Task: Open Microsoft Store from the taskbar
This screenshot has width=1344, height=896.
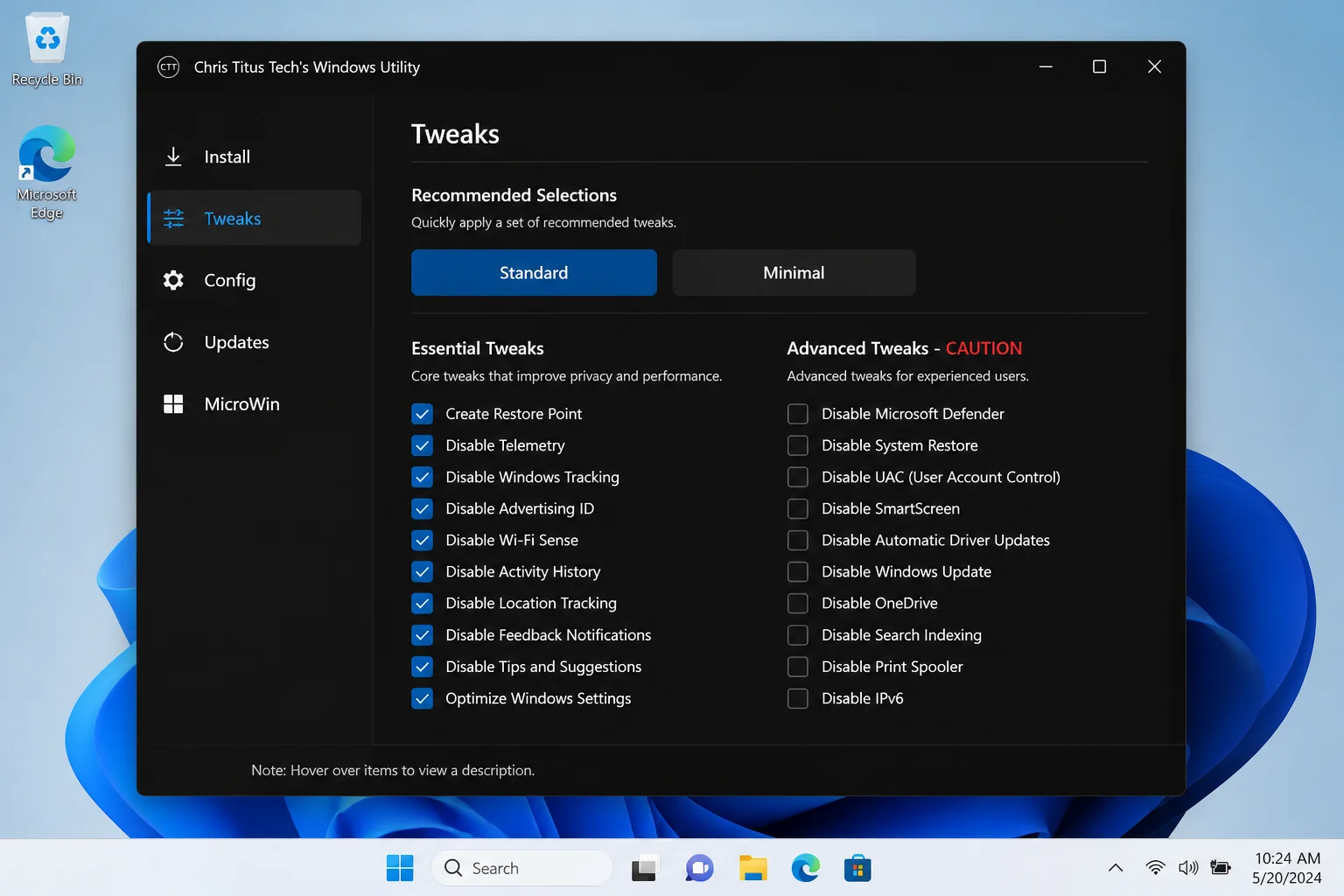Action: coord(858,868)
